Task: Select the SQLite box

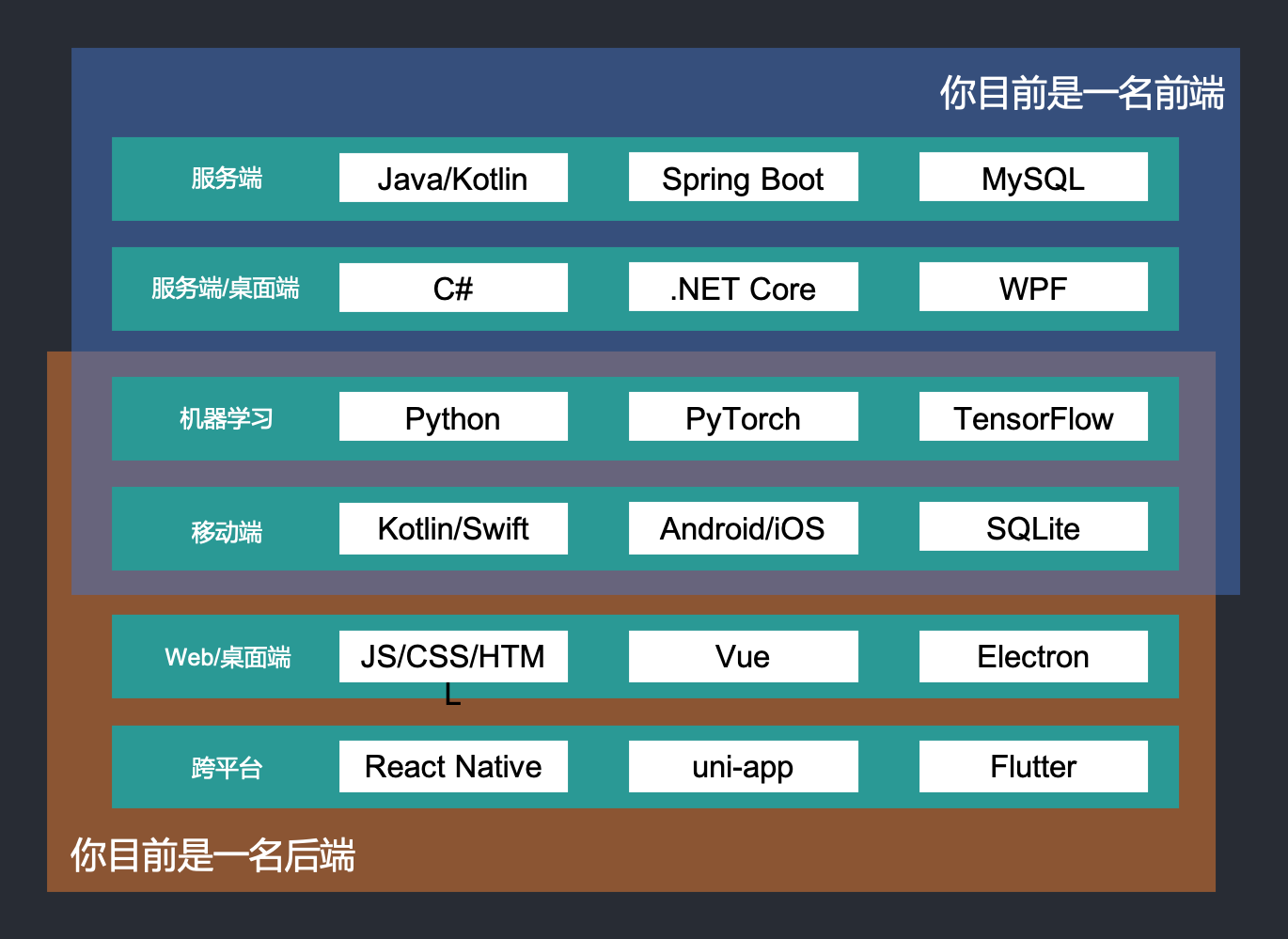Action: pyautogui.click(x=1033, y=527)
